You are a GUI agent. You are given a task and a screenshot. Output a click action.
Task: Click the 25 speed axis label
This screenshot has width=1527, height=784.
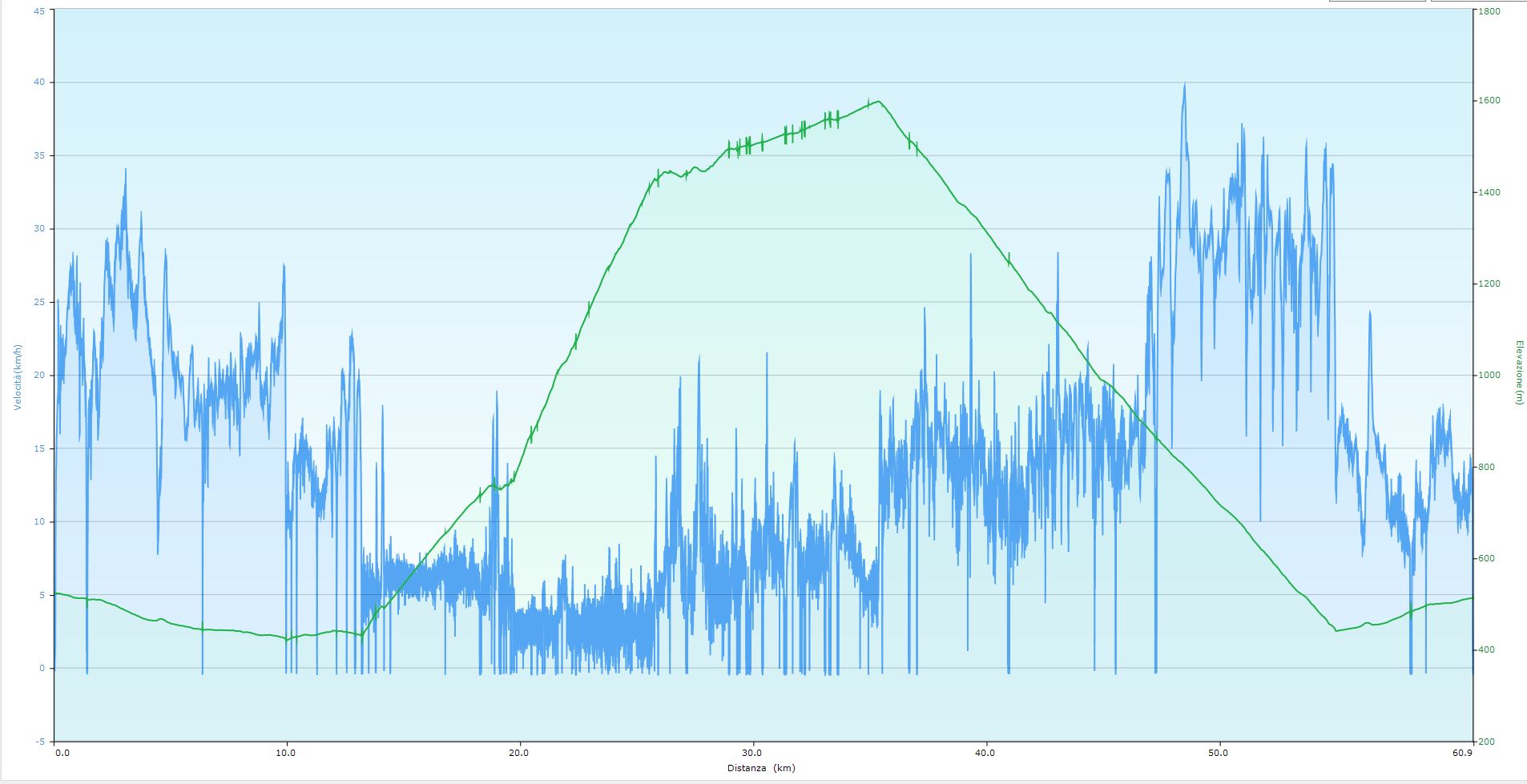(x=40, y=302)
